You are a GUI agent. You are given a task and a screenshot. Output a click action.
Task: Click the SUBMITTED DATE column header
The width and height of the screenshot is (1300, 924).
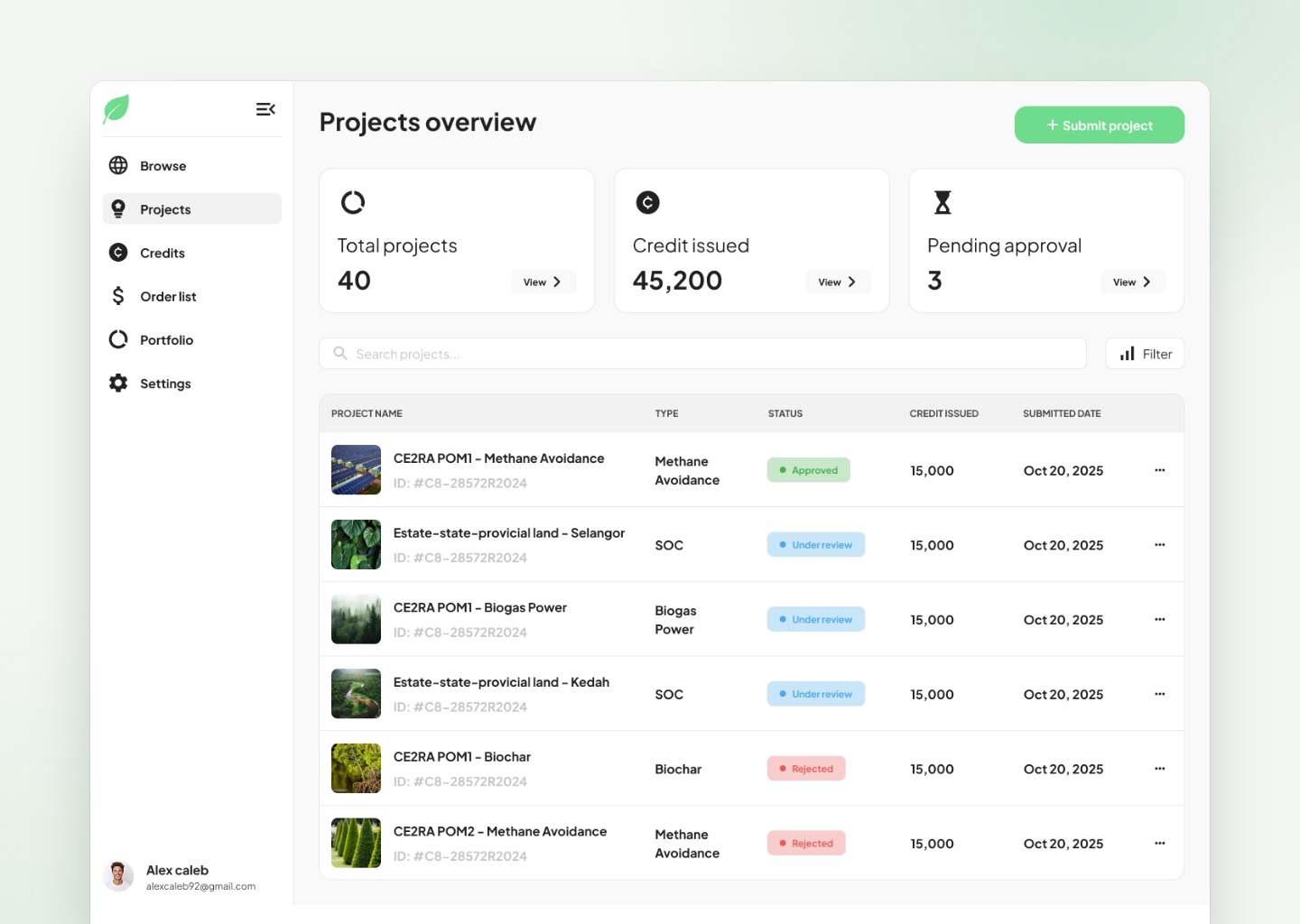point(1062,413)
